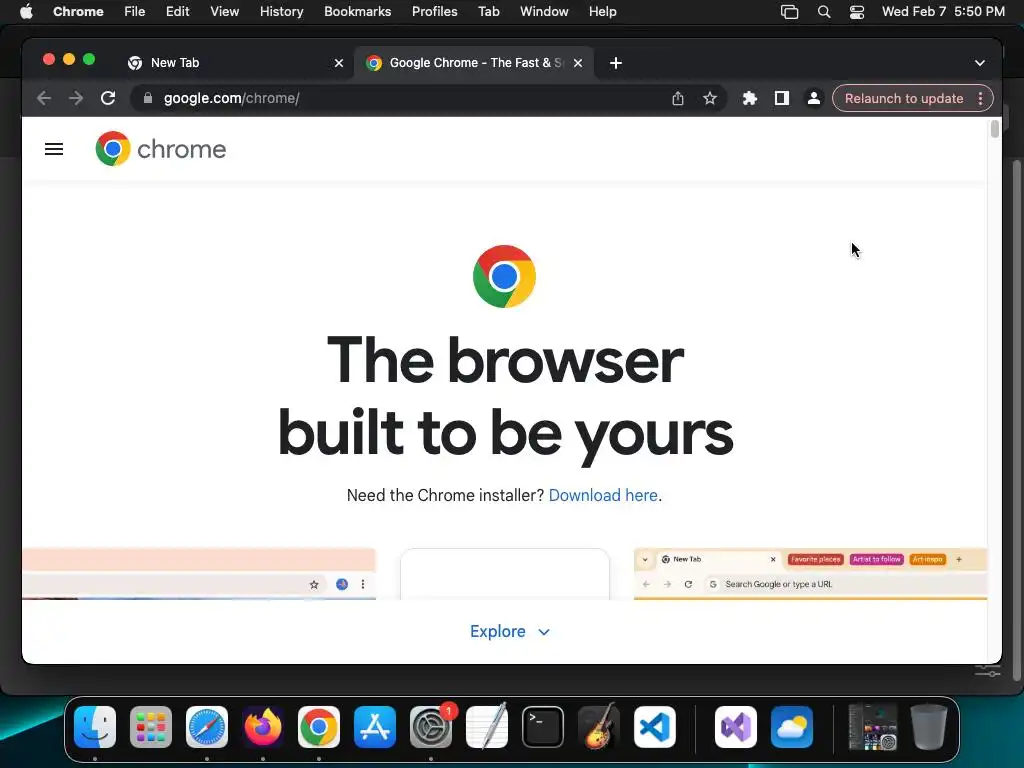This screenshot has height=768, width=1024.
Task: Open System Settings from the Dock
Action: pyautogui.click(x=431, y=727)
